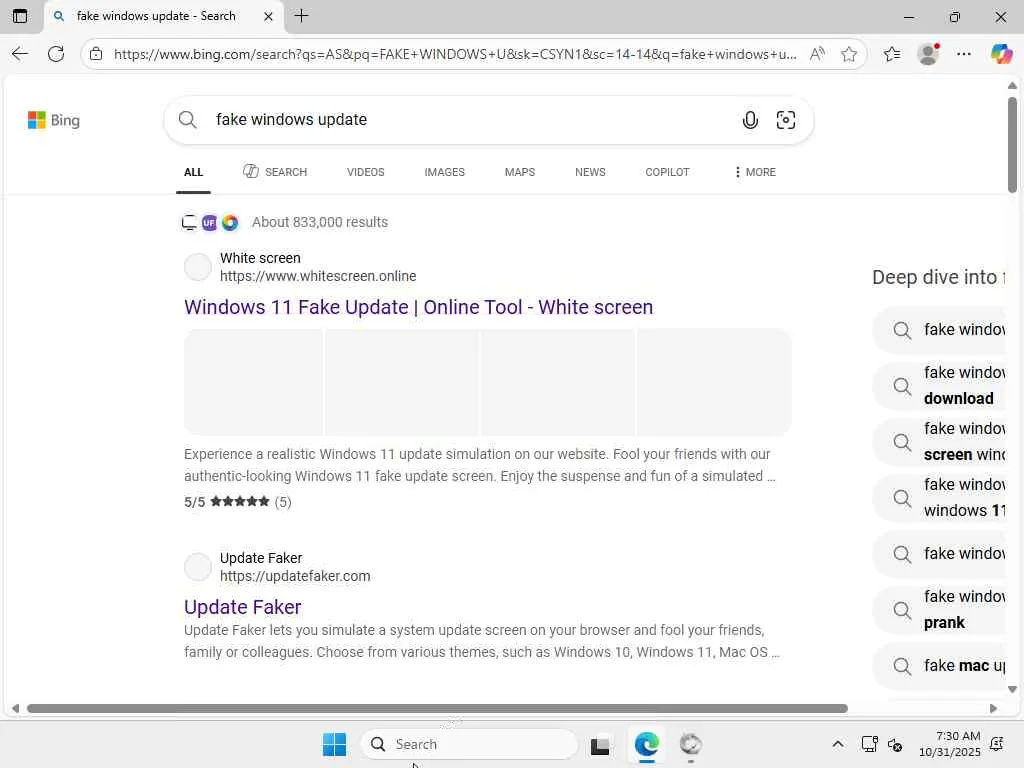Click the Update Faker site favicon
1024x768 pixels.
click(198, 567)
